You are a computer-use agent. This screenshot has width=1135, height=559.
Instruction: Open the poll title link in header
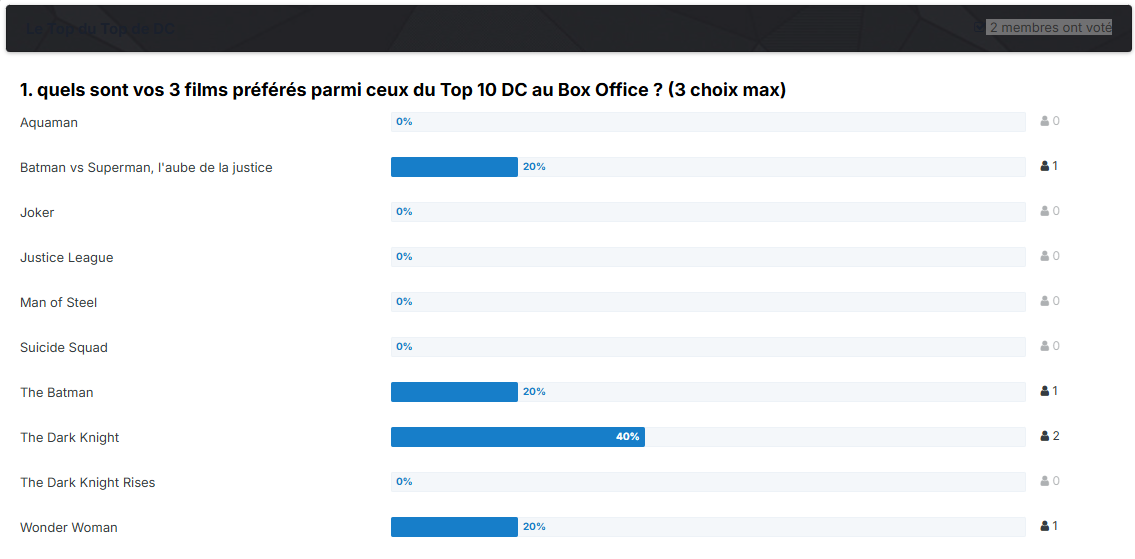100,29
